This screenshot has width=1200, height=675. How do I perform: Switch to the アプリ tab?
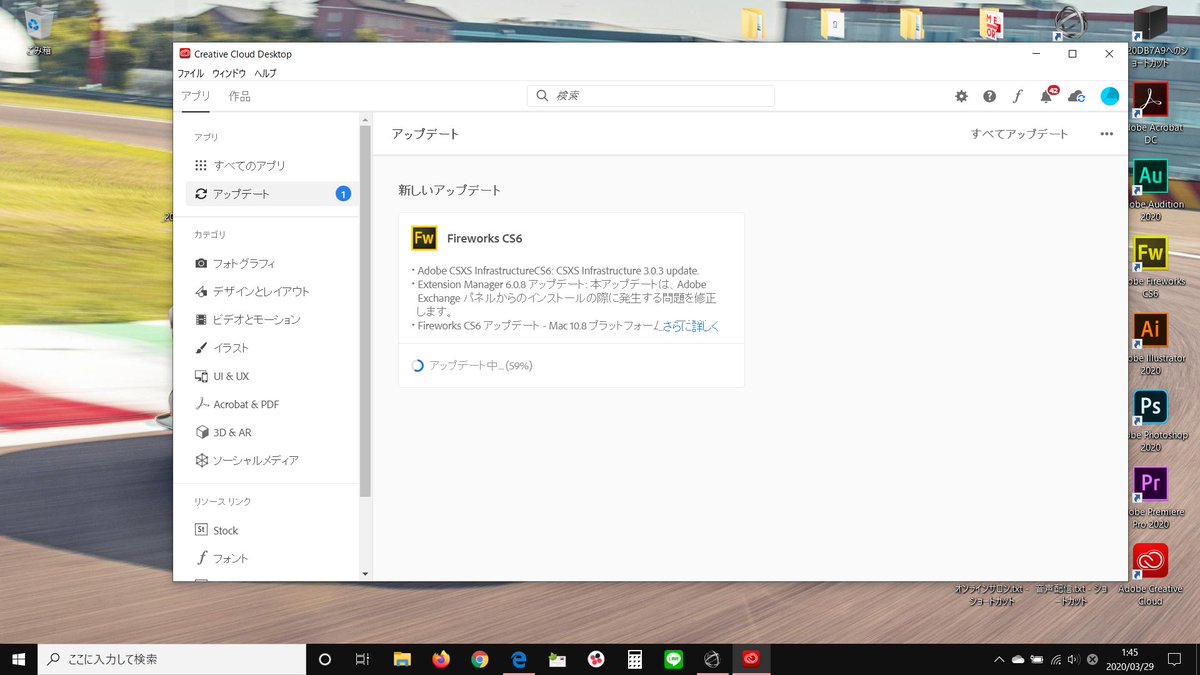(195, 96)
